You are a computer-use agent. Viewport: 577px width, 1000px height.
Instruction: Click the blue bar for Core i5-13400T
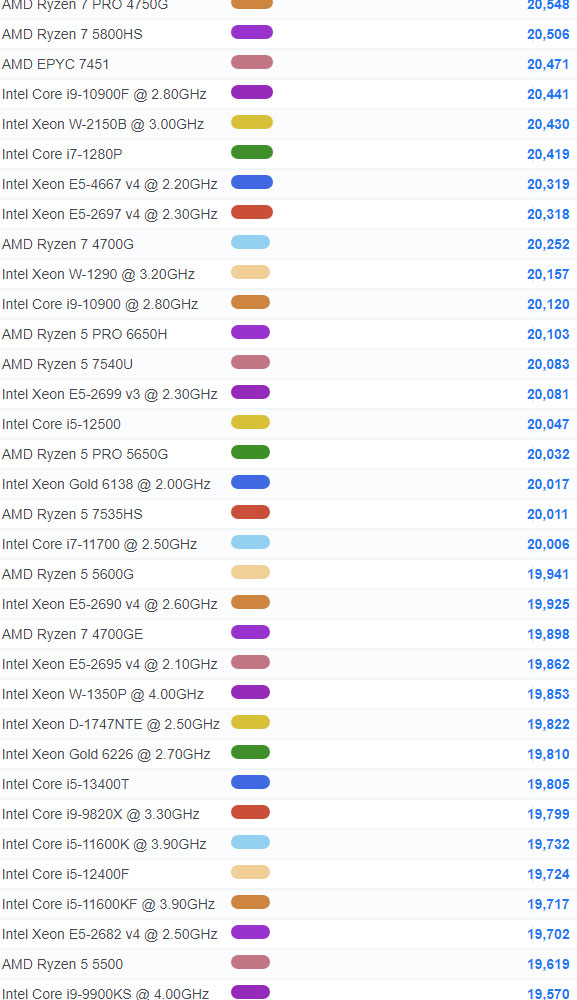(251, 781)
